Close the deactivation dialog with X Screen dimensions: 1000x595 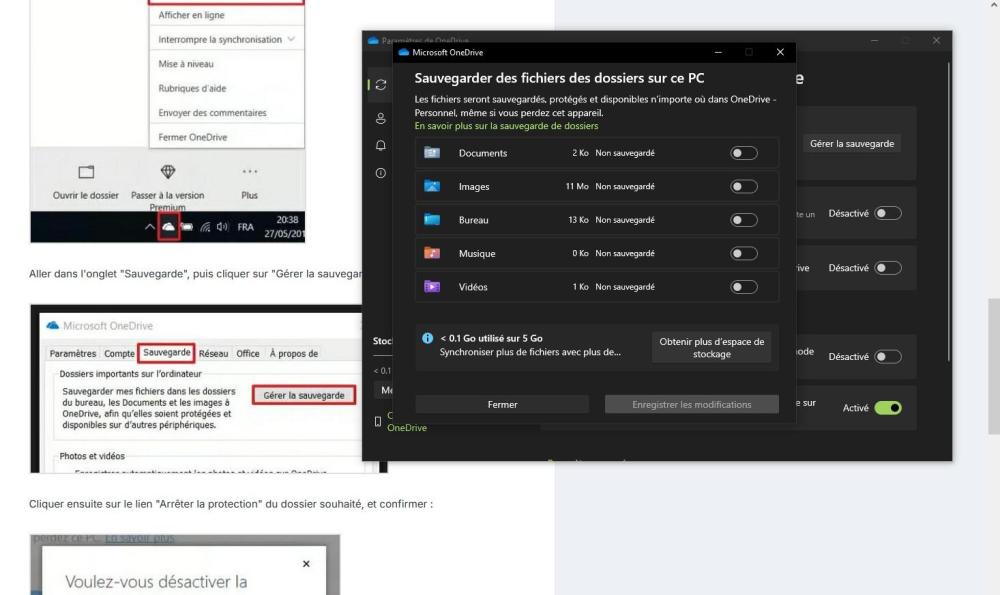pos(306,564)
